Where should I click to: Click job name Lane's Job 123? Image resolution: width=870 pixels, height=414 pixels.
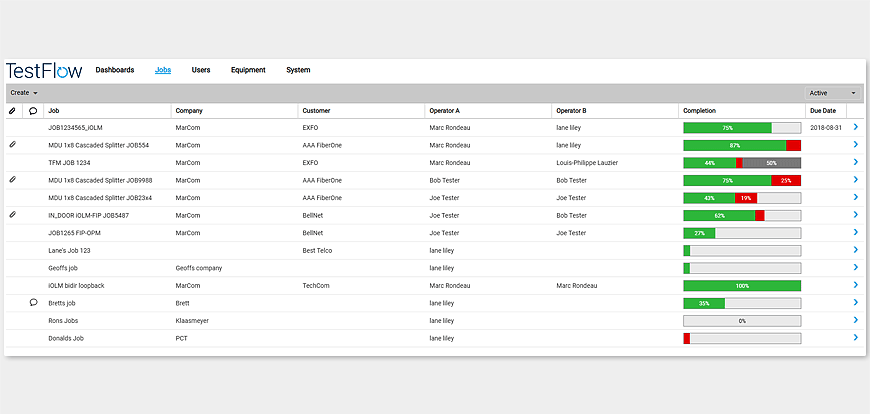tap(69, 250)
